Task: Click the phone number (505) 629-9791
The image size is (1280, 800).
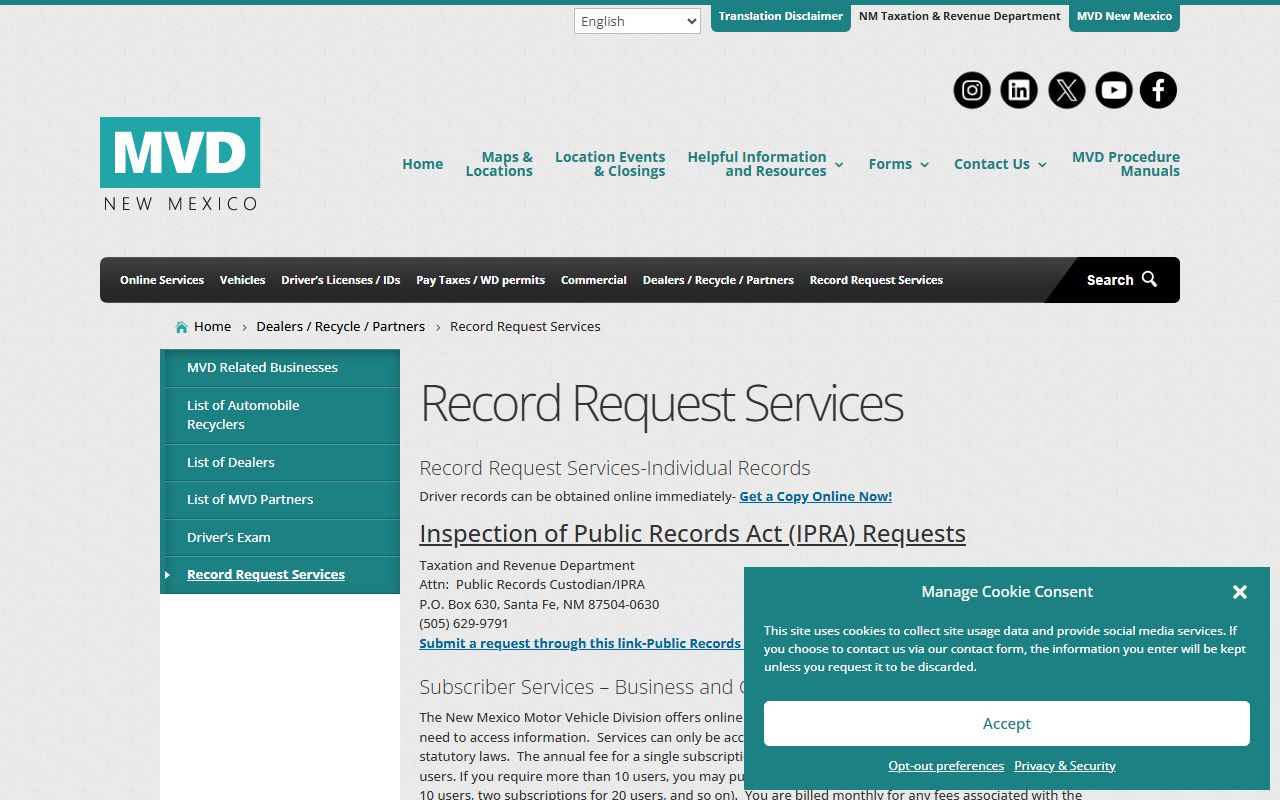Action: click(464, 624)
